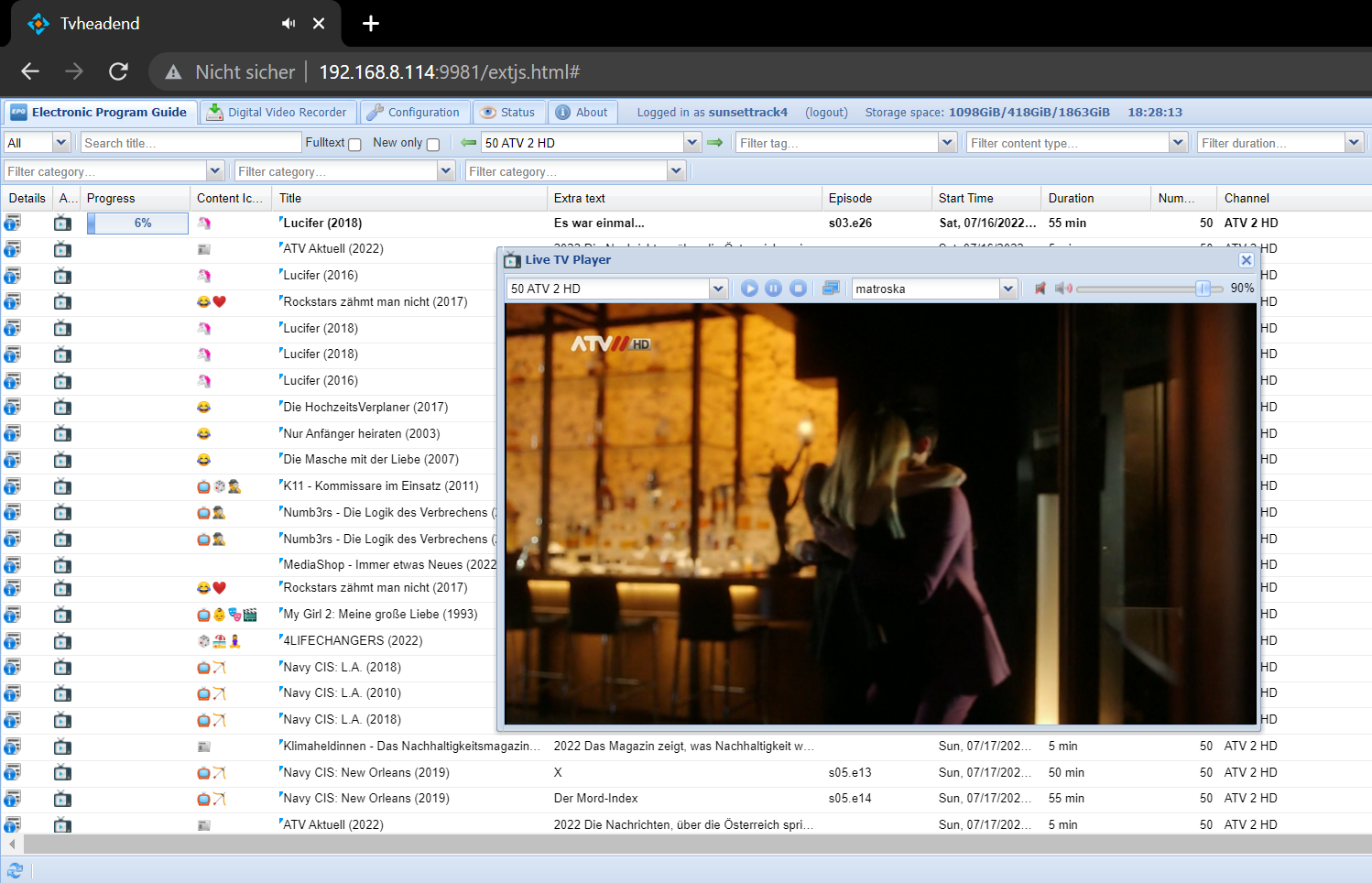Screen dimensions: 1372x883
Task: Switch to Digital Video Recorder tab
Action: 278,112
